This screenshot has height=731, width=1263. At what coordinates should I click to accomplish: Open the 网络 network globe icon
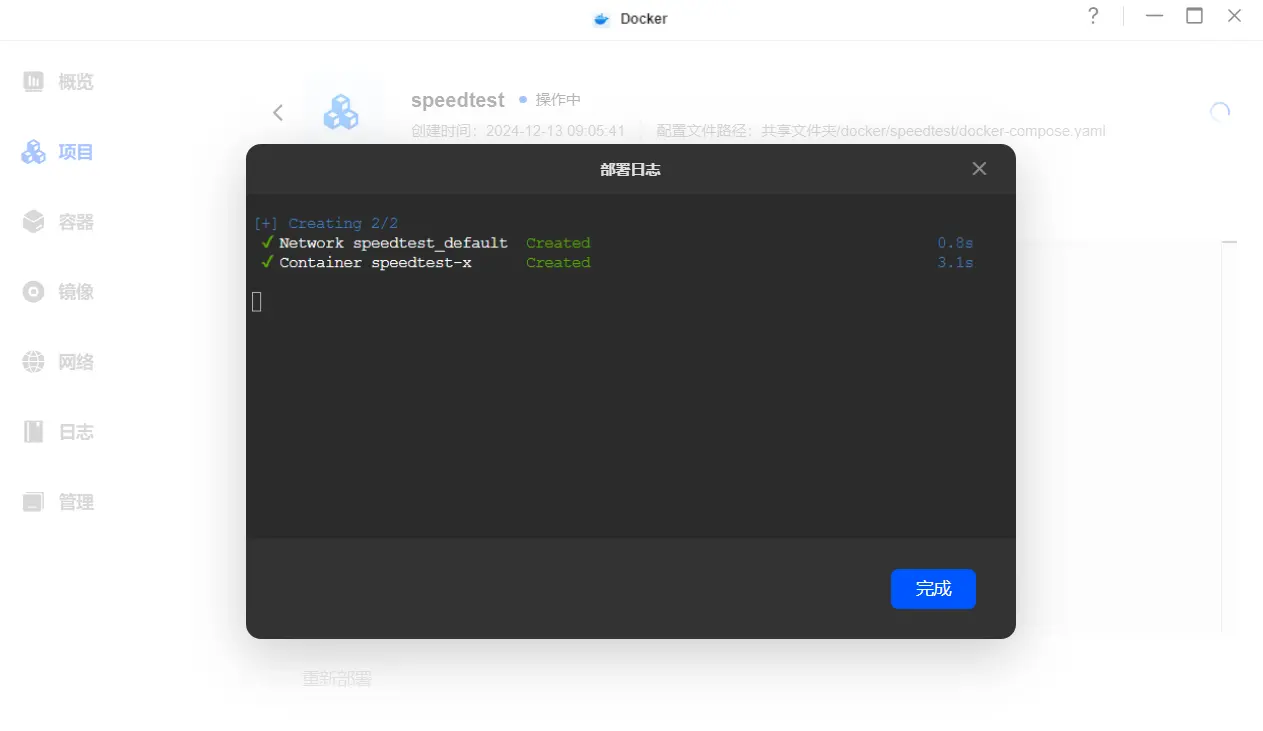coord(34,362)
